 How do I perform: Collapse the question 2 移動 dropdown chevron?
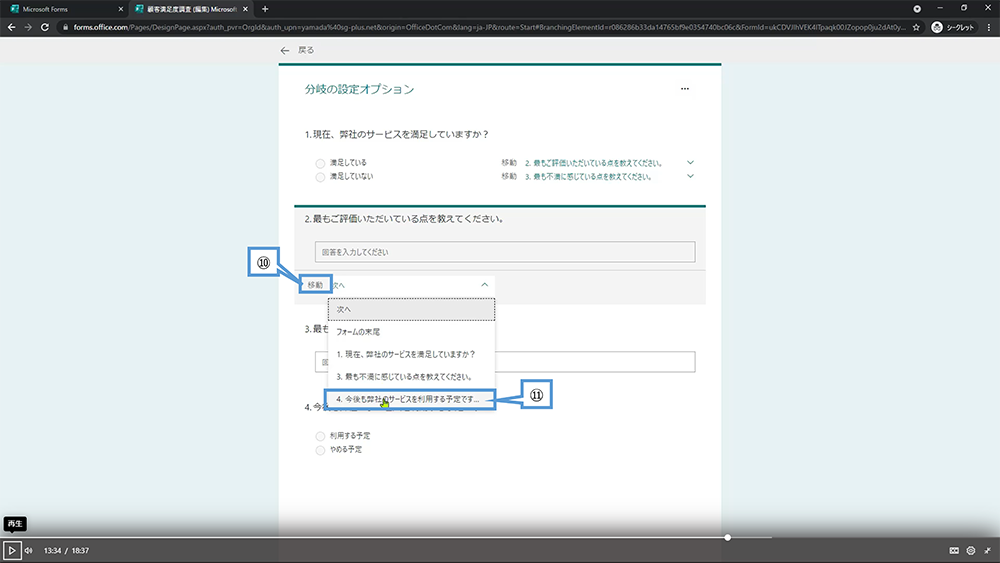tap(485, 284)
